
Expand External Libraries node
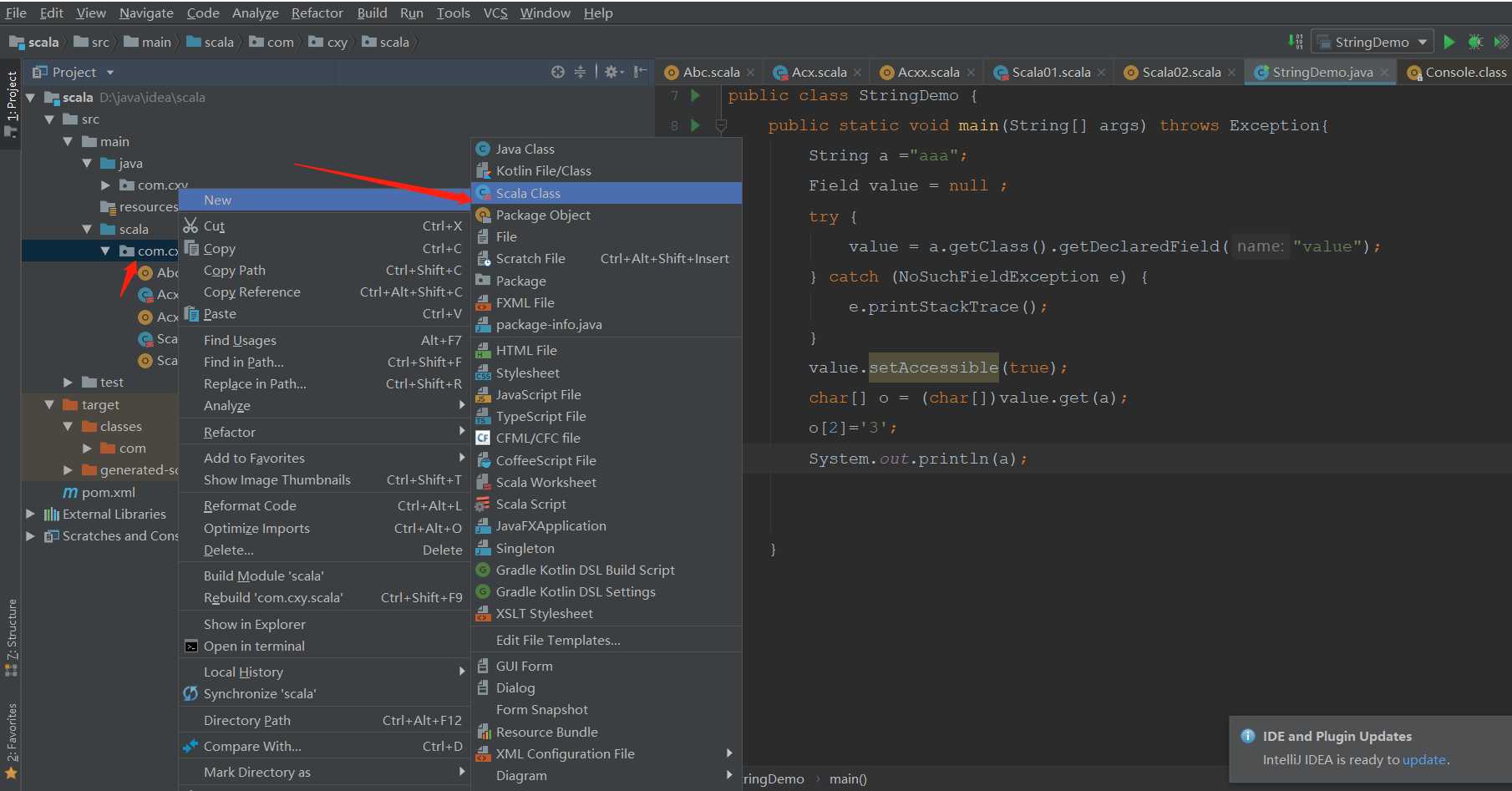[x=31, y=514]
